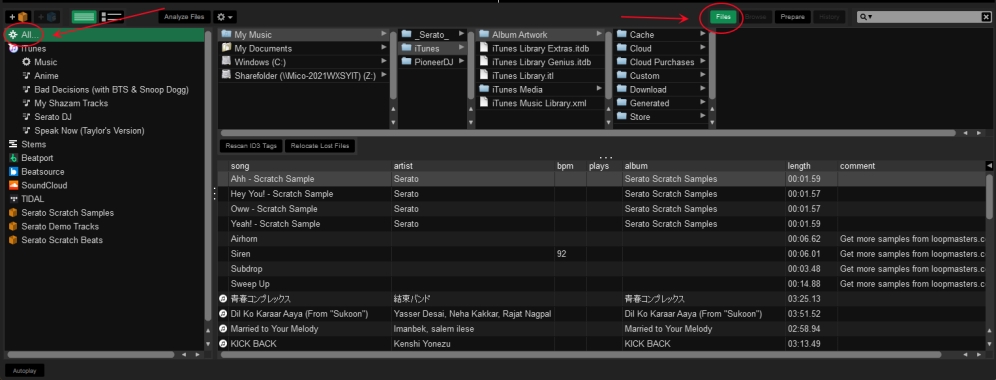Screen dimensions: 996x380
Task: Select the Airhorn track row
Action: pyautogui.click(x=602, y=239)
